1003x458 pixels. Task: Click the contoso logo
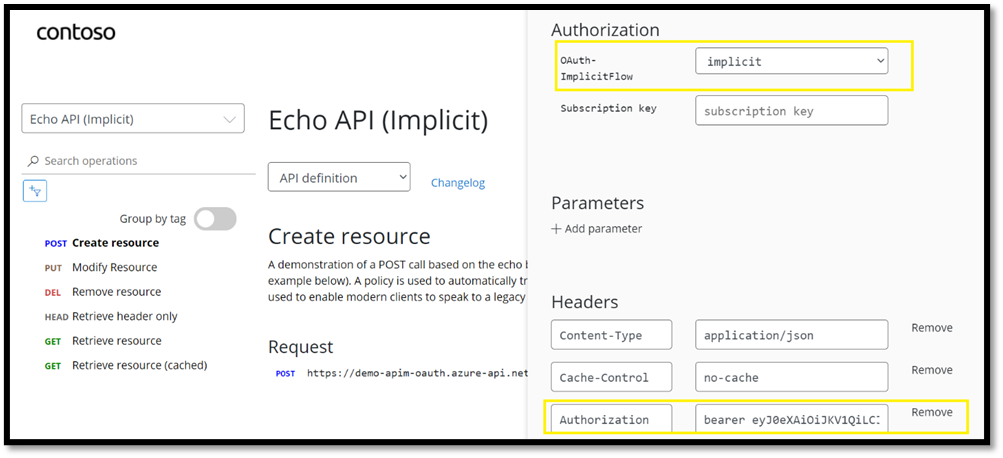[x=76, y=32]
